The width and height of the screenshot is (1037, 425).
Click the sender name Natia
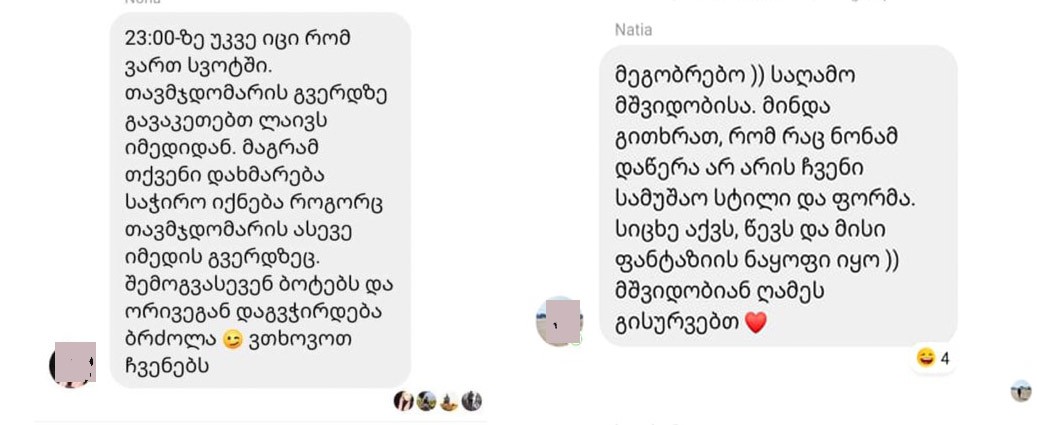633,30
